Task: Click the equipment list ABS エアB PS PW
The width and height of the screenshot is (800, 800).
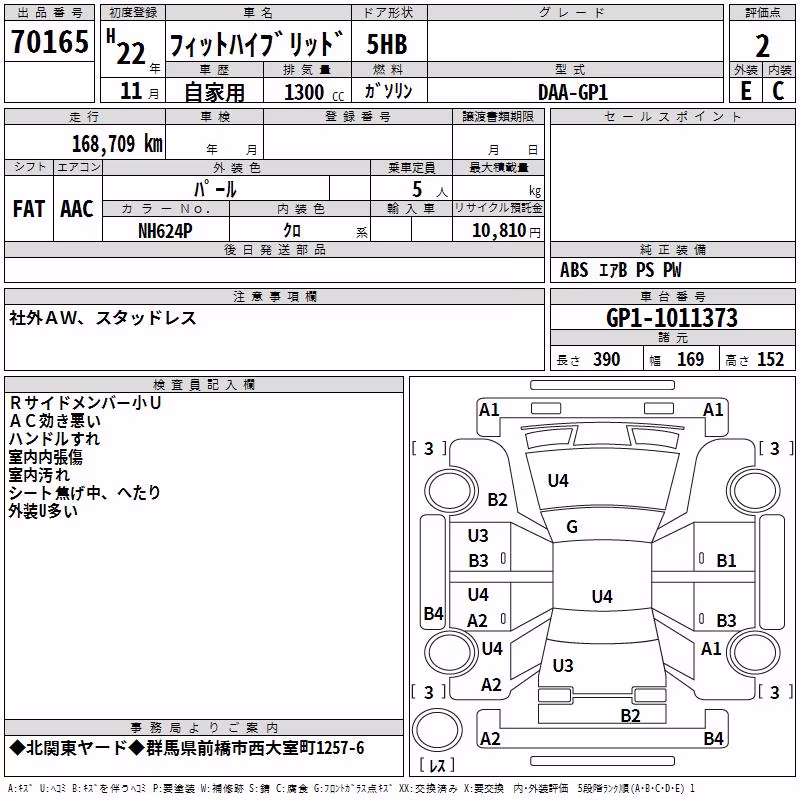Action: point(620,270)
